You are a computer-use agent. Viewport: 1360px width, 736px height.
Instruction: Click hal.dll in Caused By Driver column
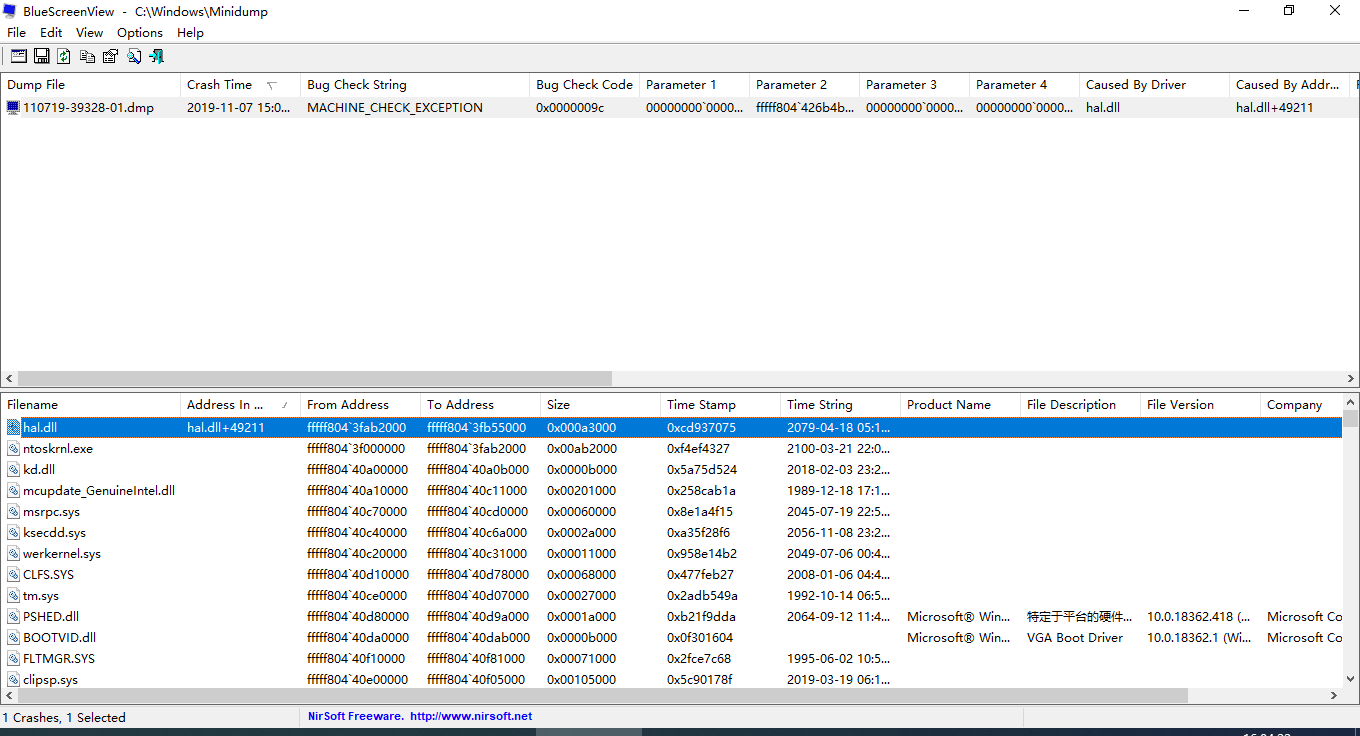[x=1103, y=107]
